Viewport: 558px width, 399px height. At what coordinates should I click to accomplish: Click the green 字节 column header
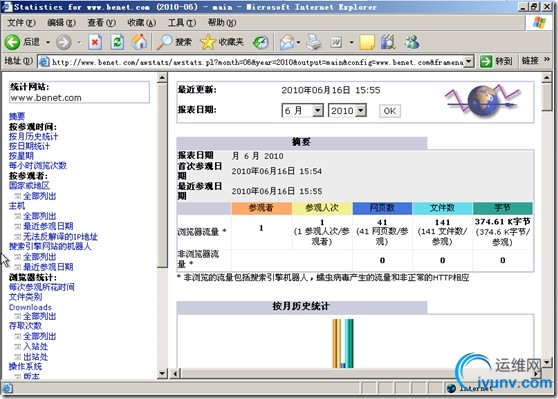(x=502, y=208)
